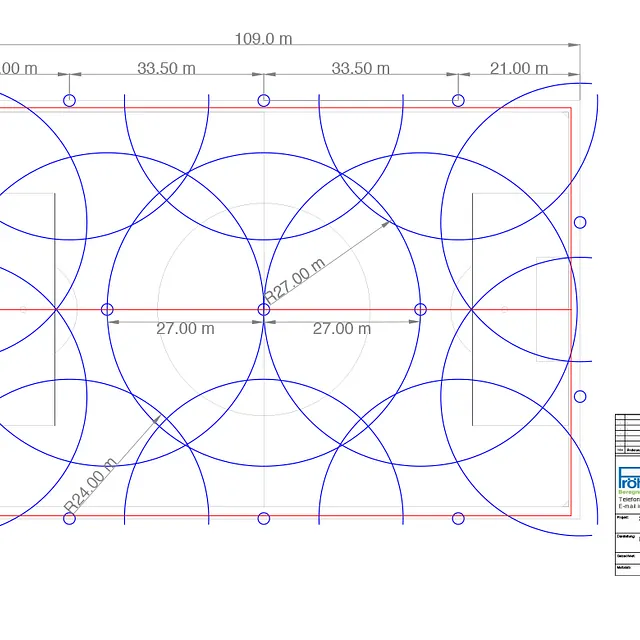Select the left 33.50 m dimension text
Screen dimensions: 640x640
tap(166, 69)
